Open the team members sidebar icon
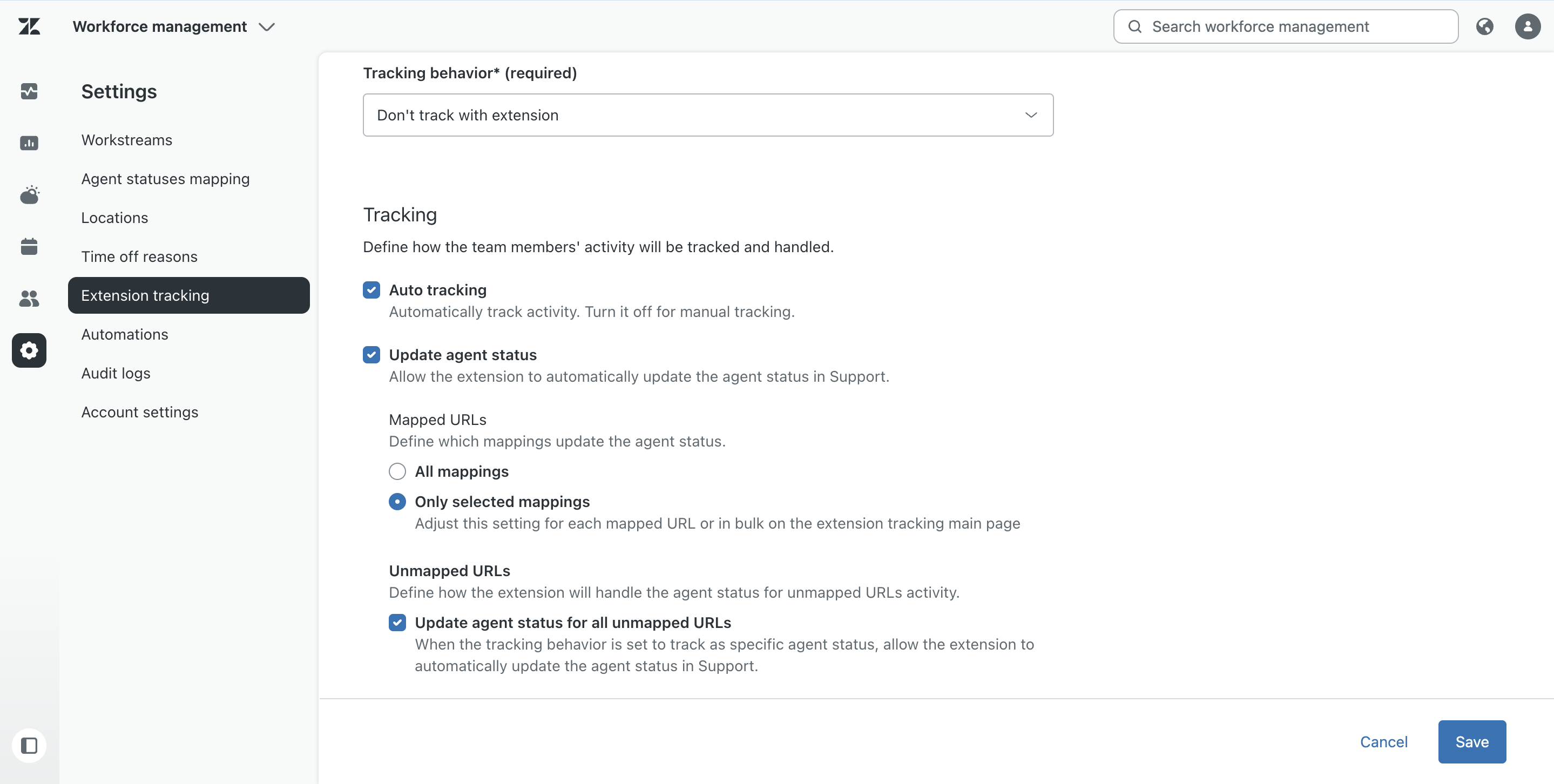This screenshot has height=784, width=1554. click(29, 298)
